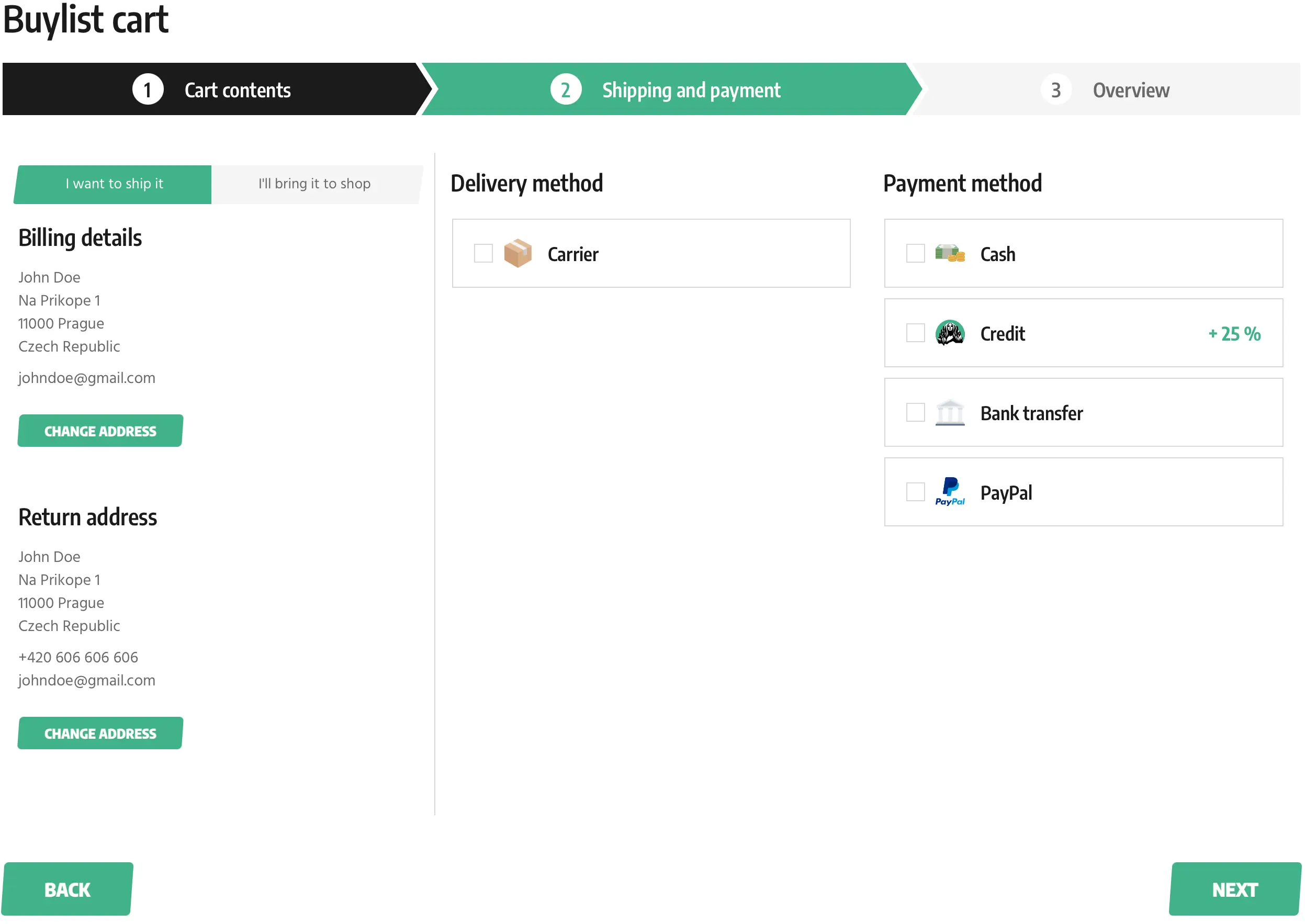Open Shipping and payment step
The width and height of the screenshot is (1305, 924).
click(x=671, y=89)
